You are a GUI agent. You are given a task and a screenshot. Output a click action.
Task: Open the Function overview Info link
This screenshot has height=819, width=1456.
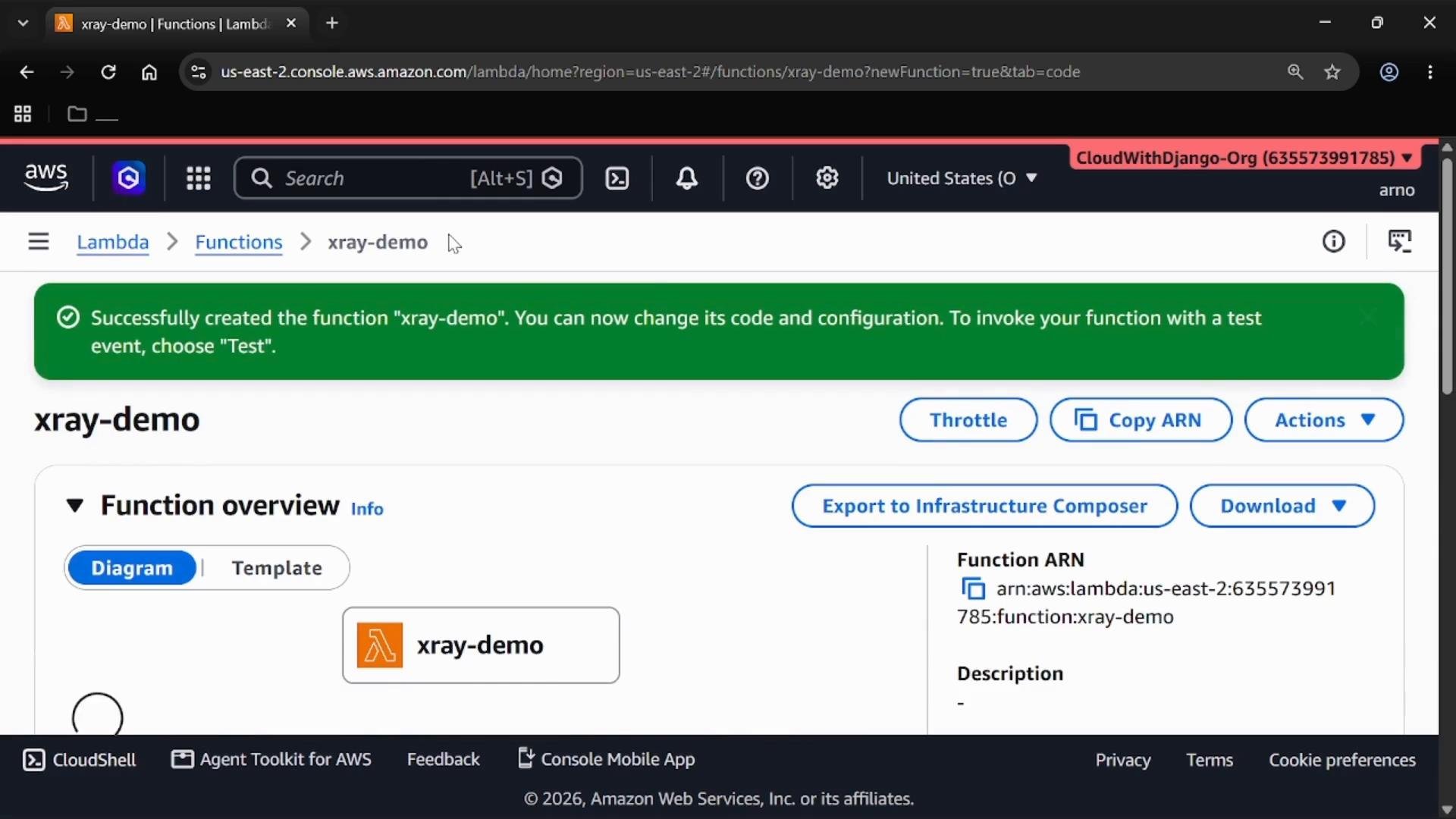[x=367, y=509]
